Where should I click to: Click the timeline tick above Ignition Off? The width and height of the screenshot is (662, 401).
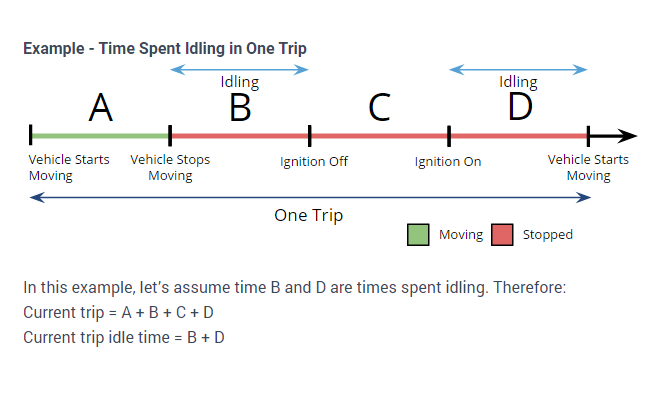(x=310, y=135)
